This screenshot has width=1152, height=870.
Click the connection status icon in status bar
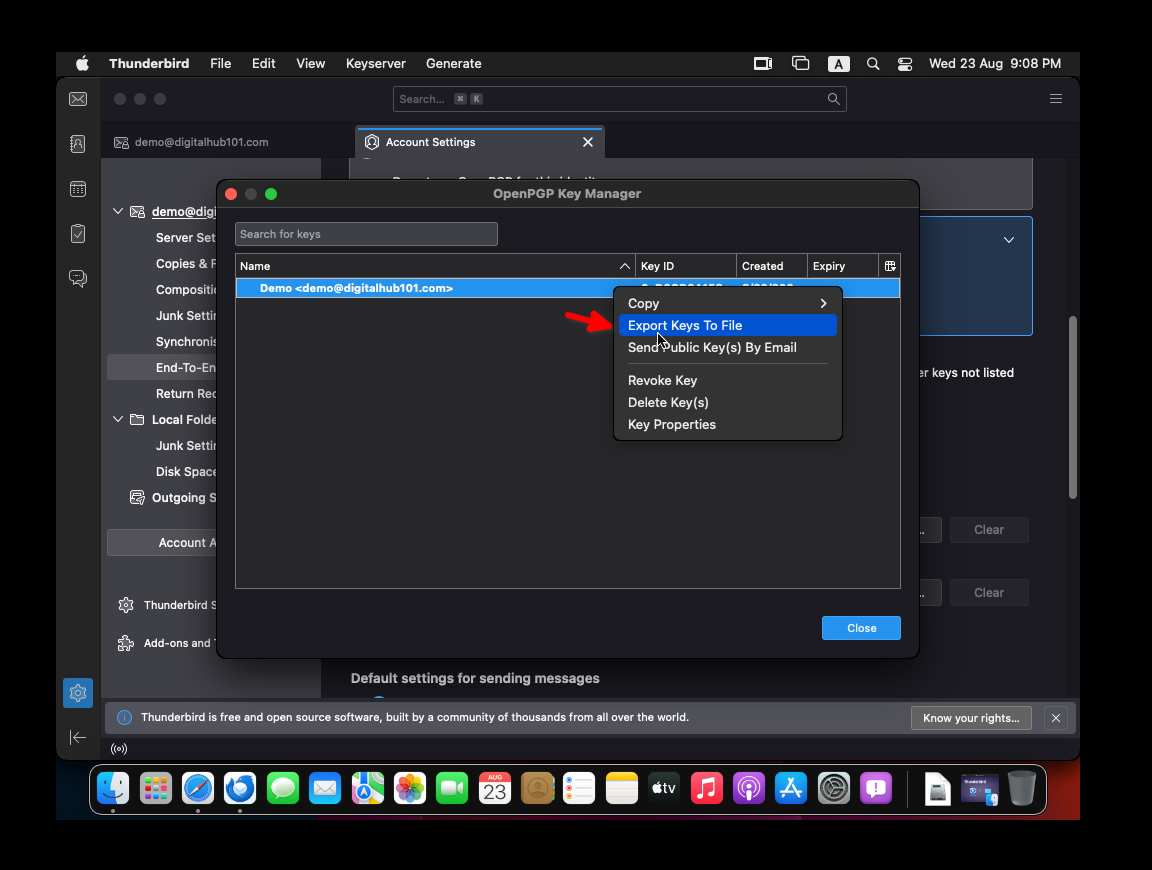tap(119, 749)
